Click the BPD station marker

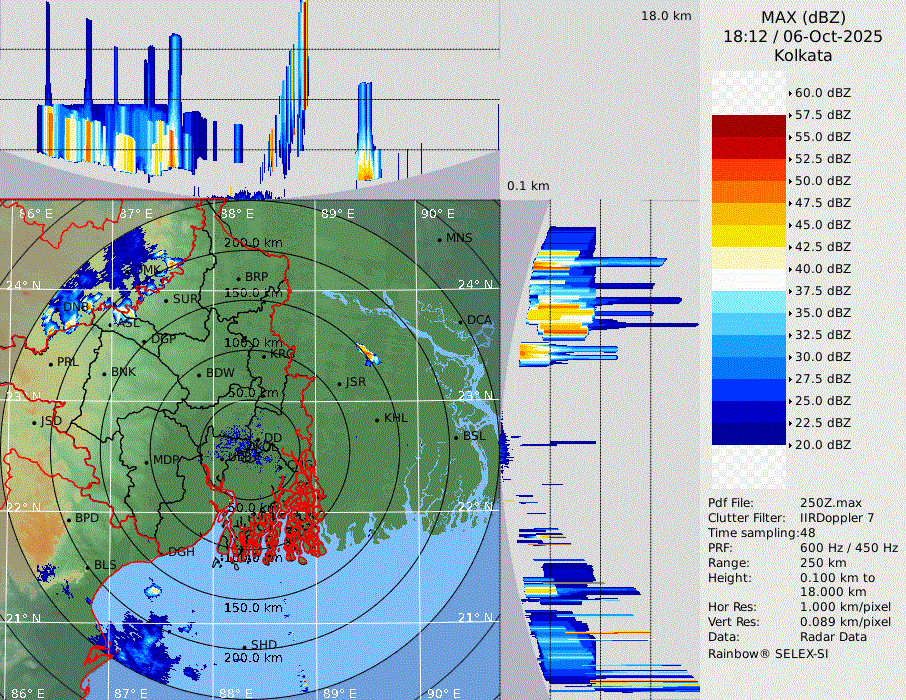pyautogui.click(x=69, y=520)
